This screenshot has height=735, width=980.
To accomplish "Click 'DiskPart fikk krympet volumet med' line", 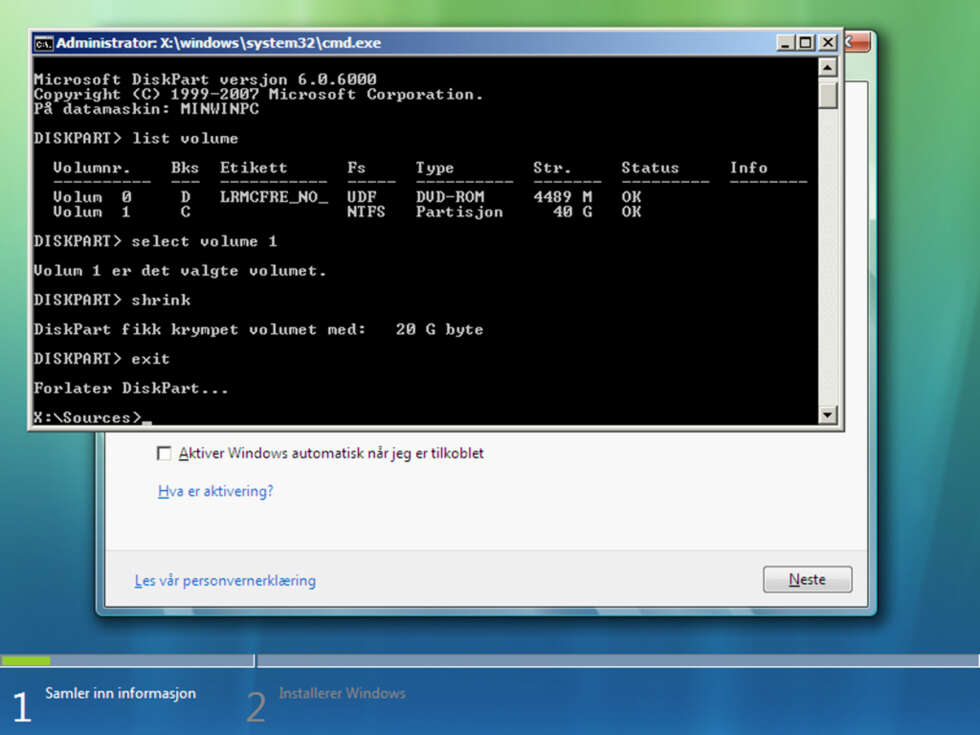I will pos(258,329).
